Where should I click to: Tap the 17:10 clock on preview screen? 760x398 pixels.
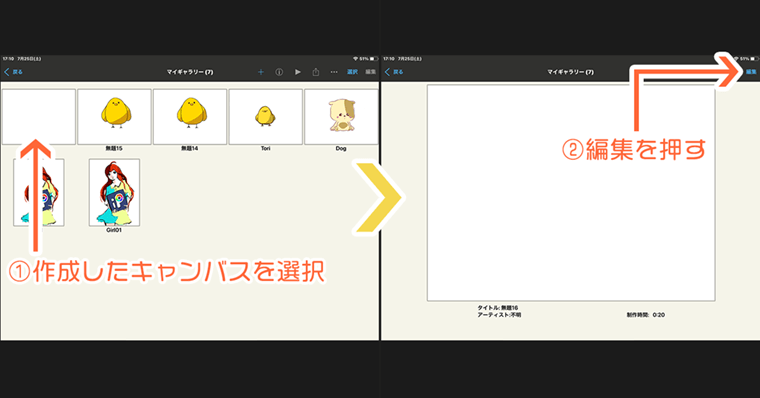[x=388, y=59]
